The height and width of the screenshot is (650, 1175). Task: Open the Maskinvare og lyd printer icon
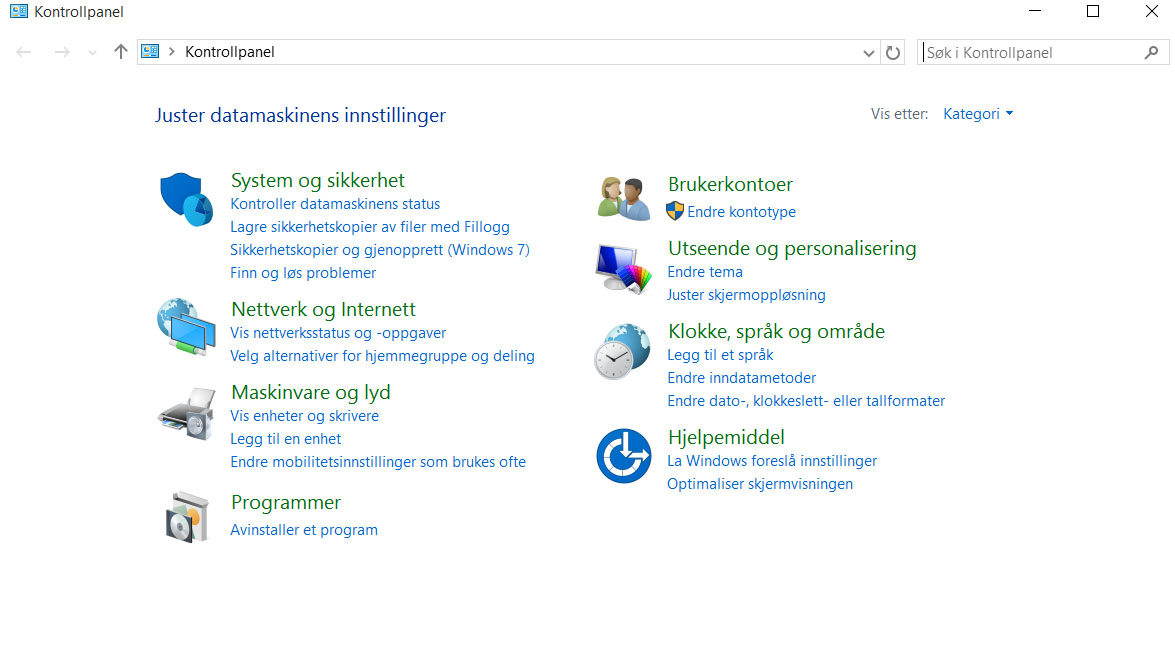click(187, 413)
